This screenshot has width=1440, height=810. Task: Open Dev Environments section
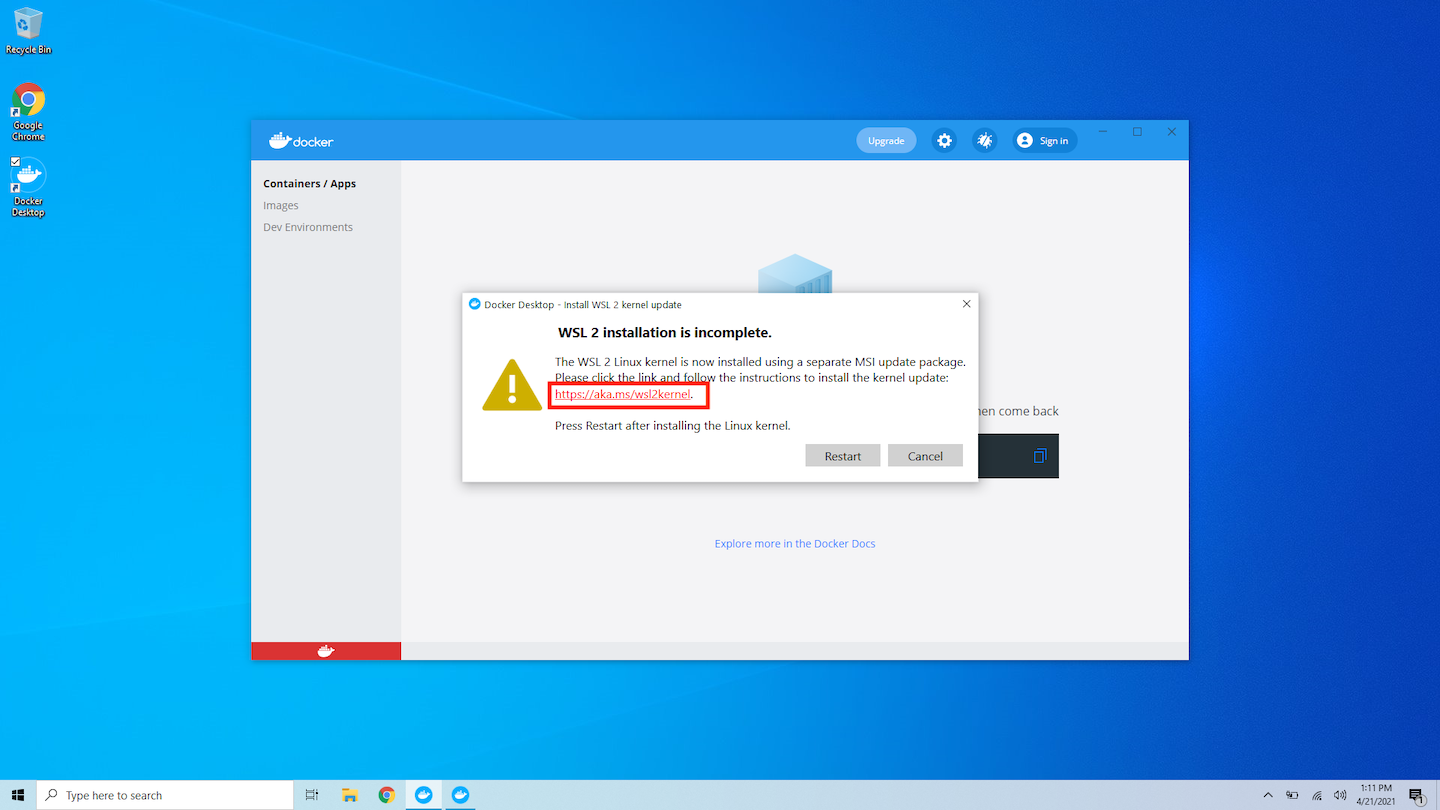click(x=308, y=227)
